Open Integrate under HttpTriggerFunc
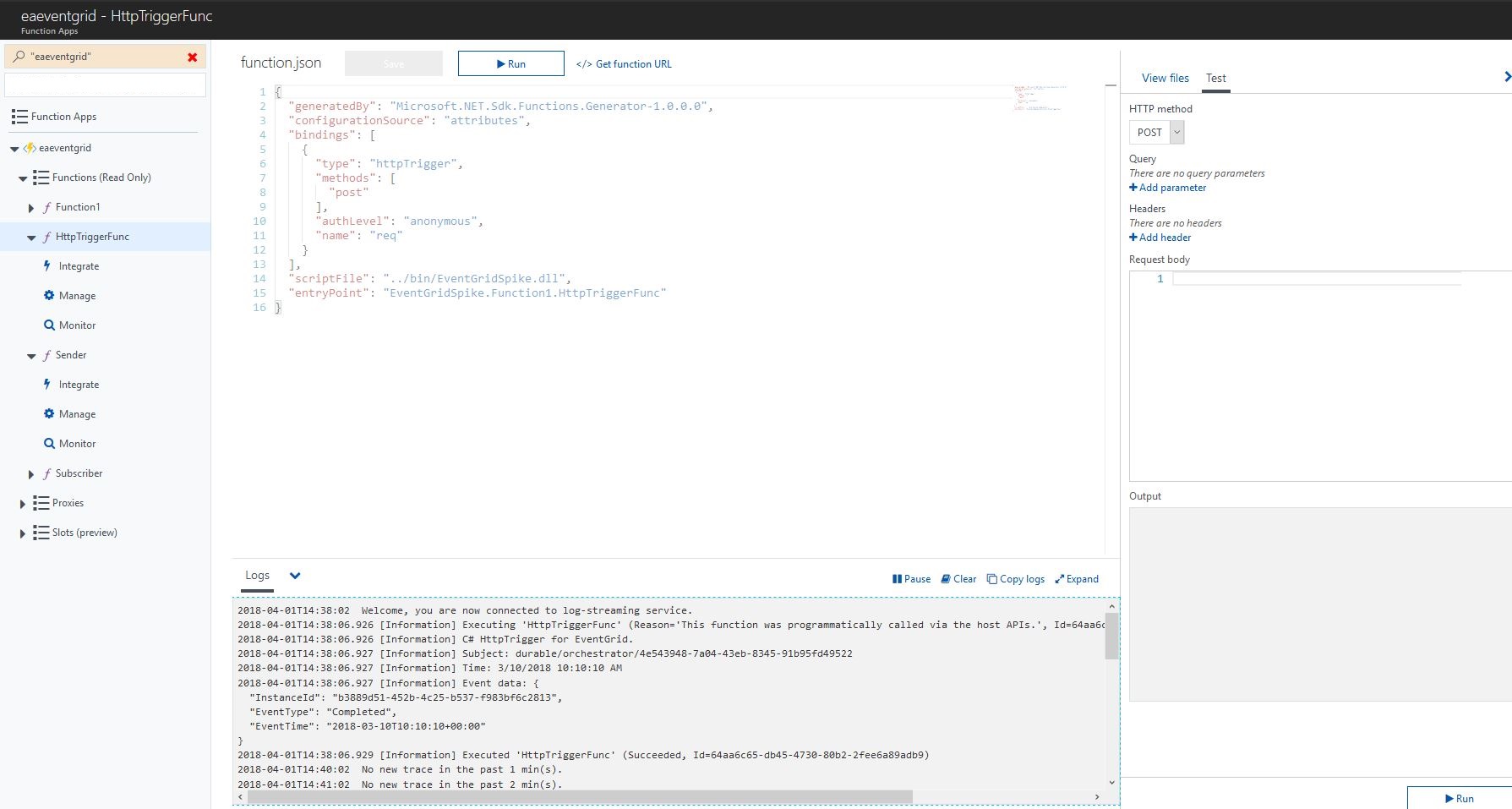1512x809 pixels. click(x=79, y=265)
